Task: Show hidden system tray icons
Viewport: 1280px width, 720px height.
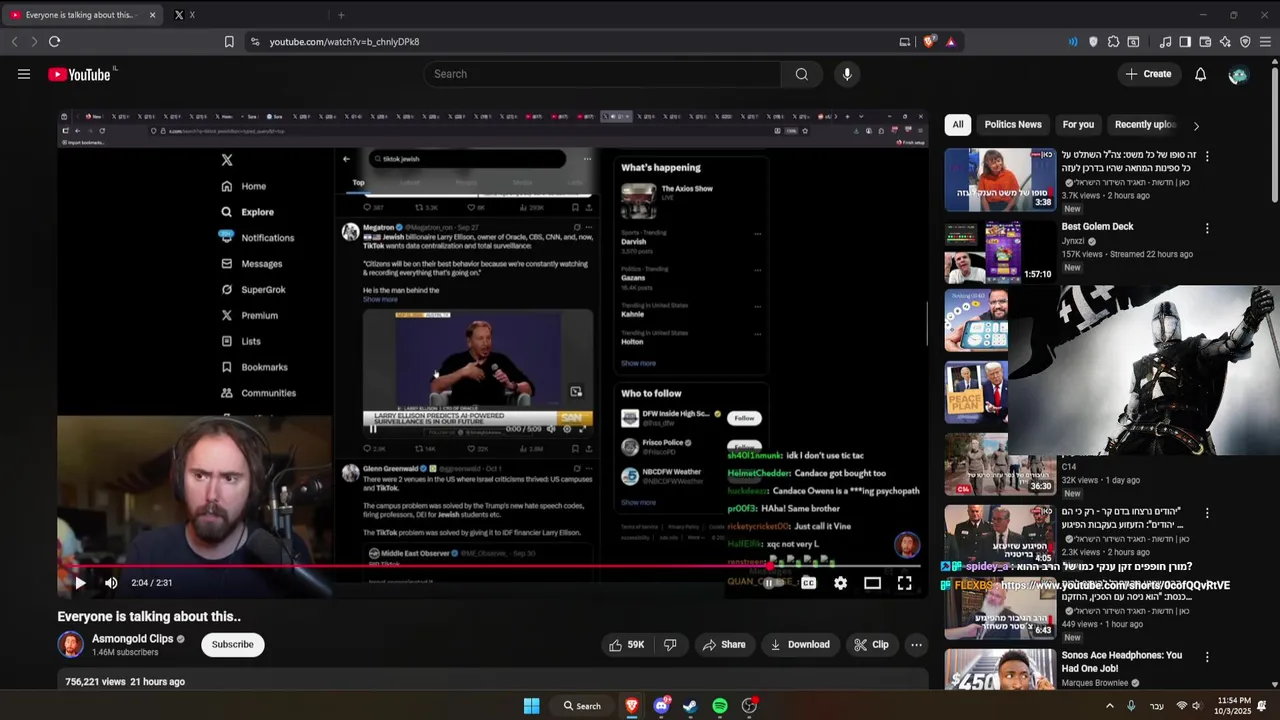Action: 1109,706
